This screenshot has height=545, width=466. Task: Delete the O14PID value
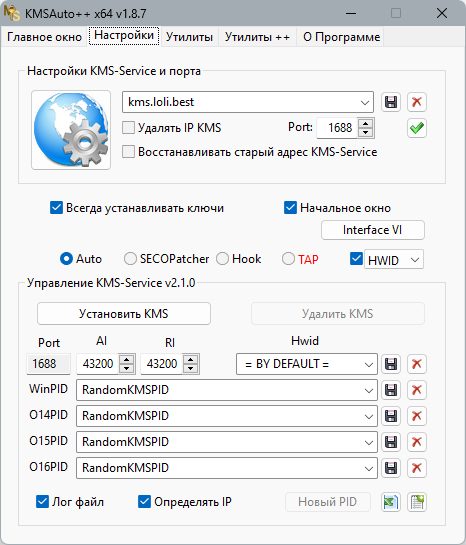point(417,416)
